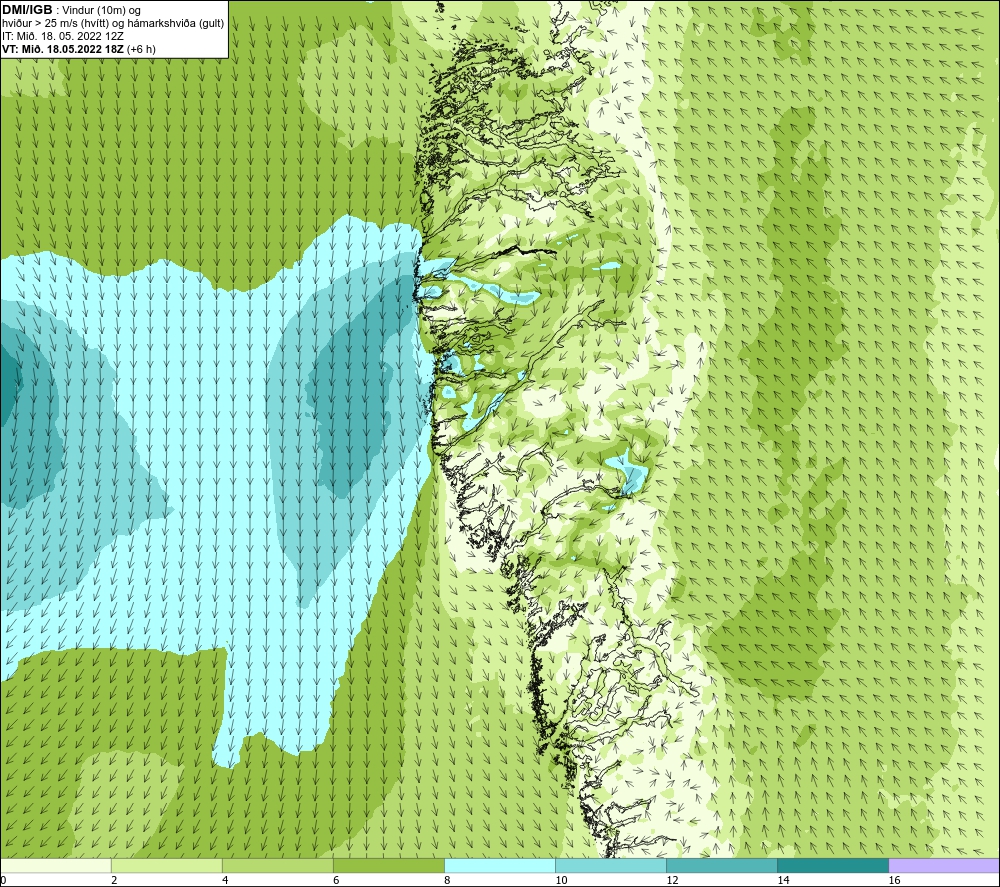Click the legend scale label '16'
Screen dimensions: 1000x887
pos(894,881)
